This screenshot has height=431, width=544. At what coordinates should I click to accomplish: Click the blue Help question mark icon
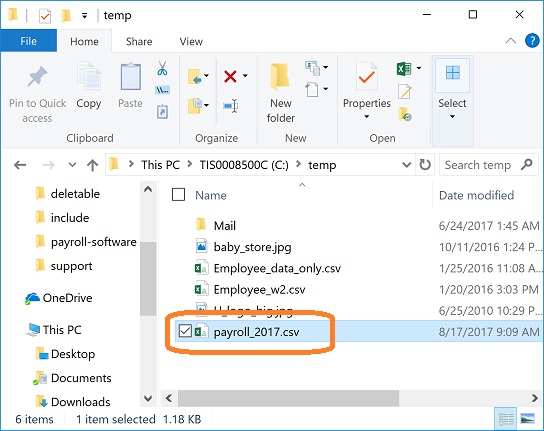click(x=532, y=41)
